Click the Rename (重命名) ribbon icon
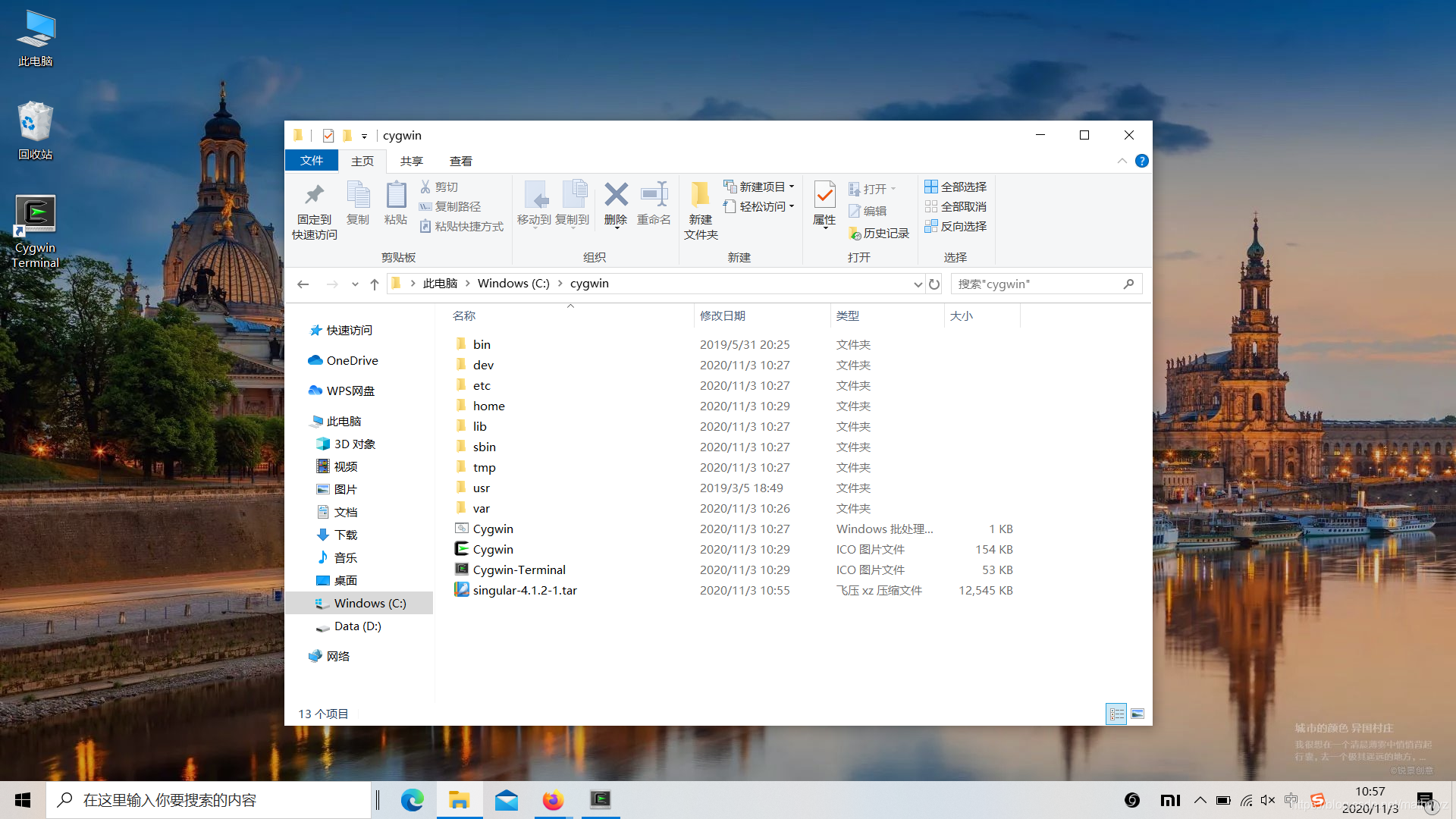Image resolution: width=1456 pixels, height=819 pixels. [x=654, y=196]
